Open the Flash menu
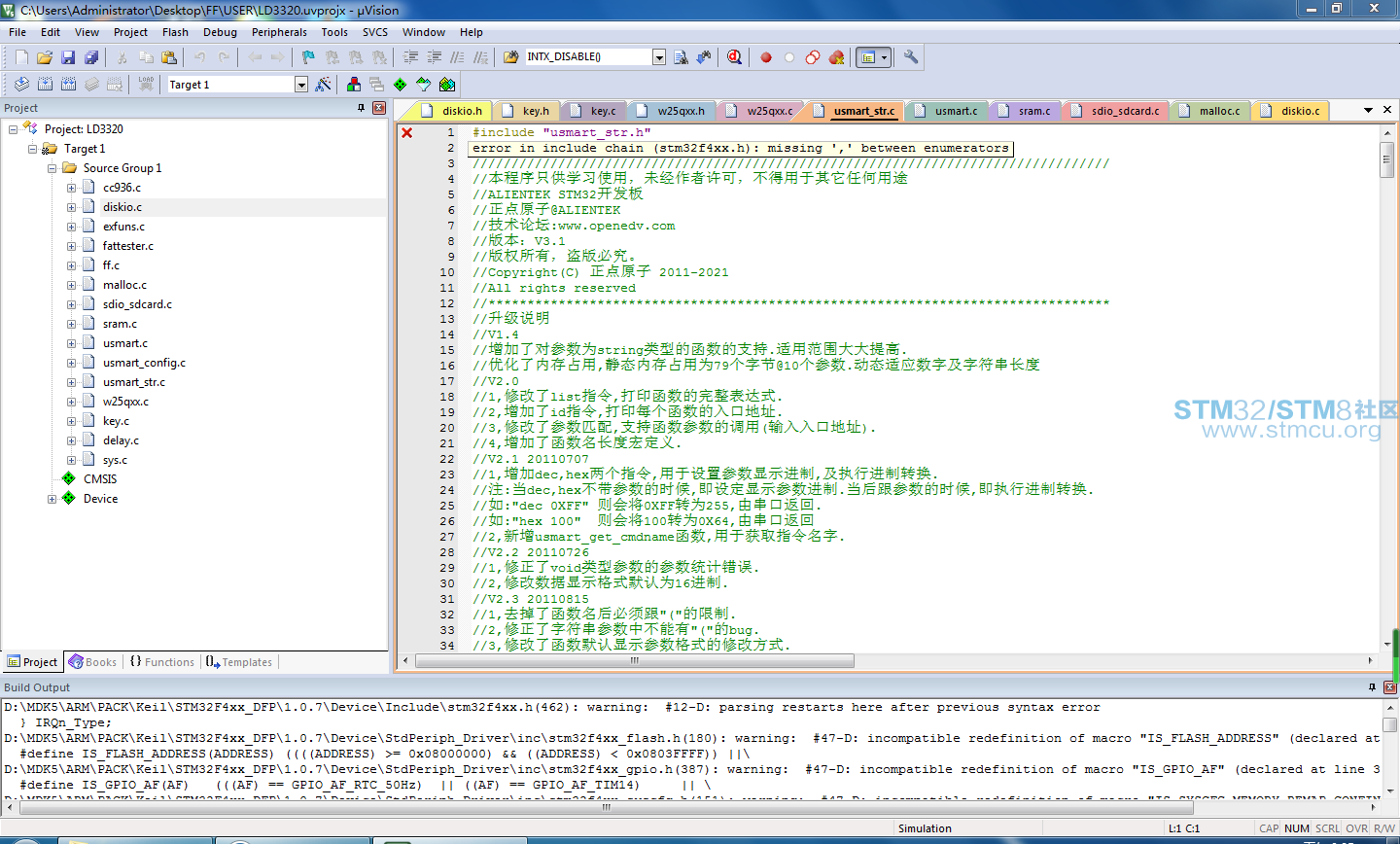 pos(175,32)
